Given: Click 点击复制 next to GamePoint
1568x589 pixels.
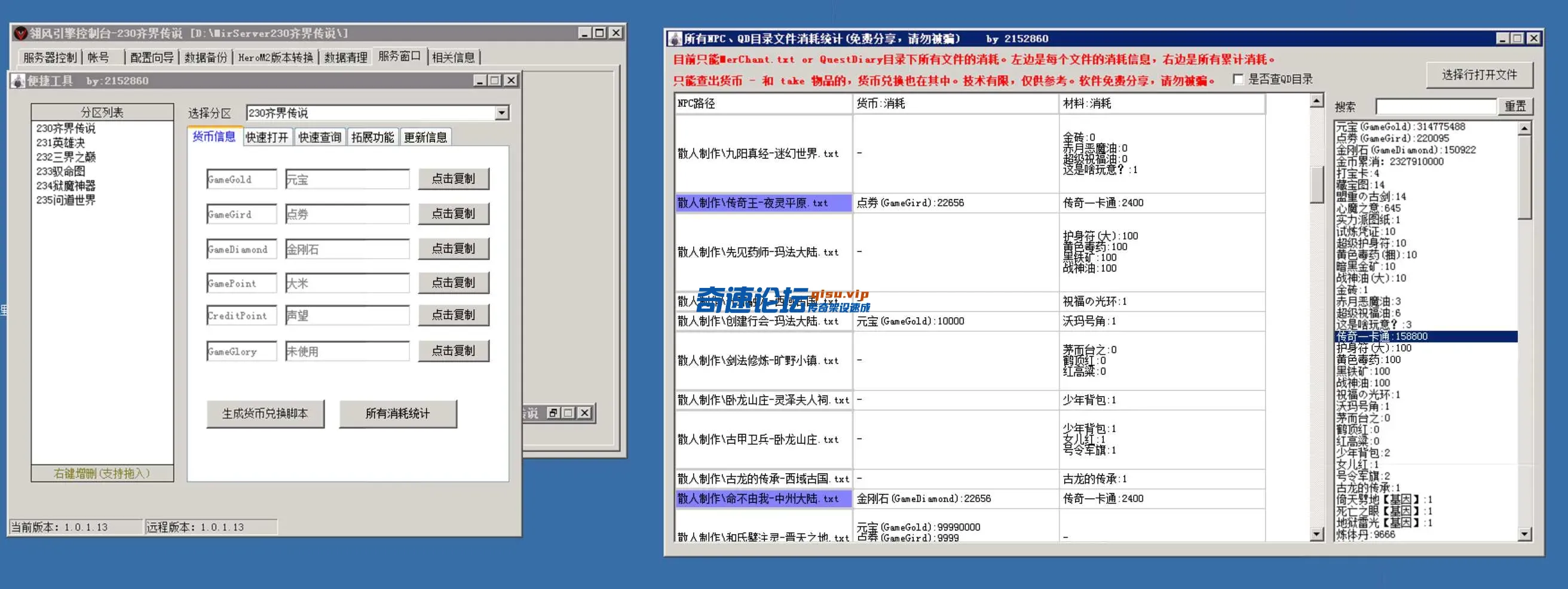Looking at the screenshot, I should tap(454, 283).
